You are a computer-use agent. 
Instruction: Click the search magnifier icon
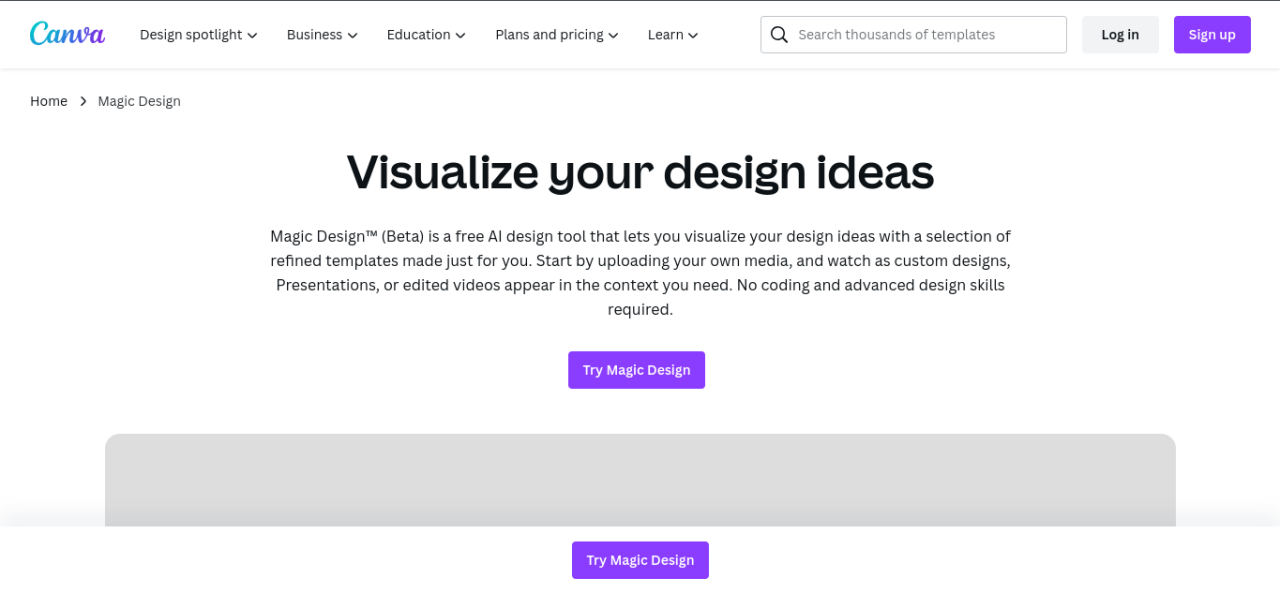tap(779, 35)
